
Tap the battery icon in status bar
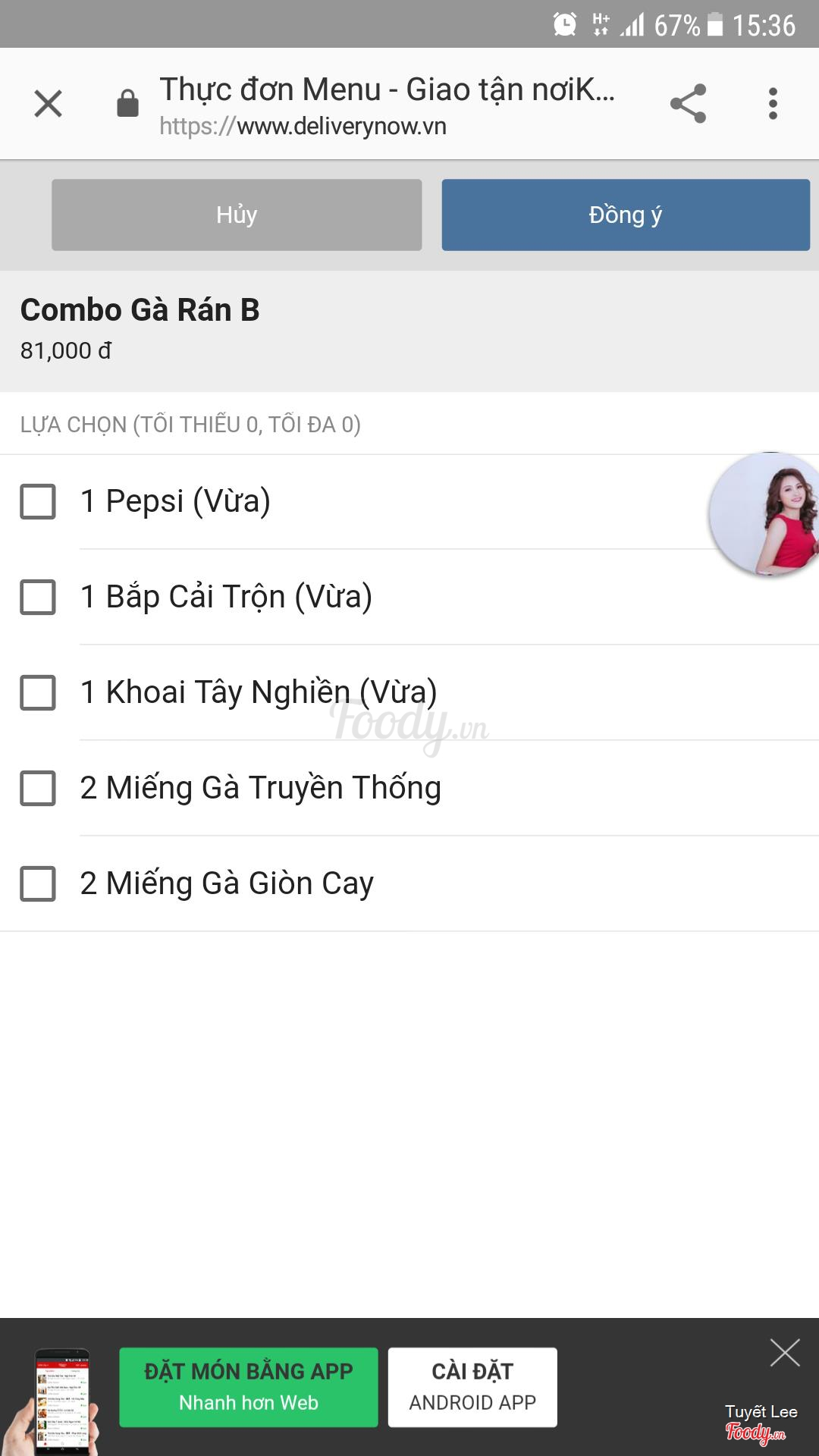click(714, 24)
